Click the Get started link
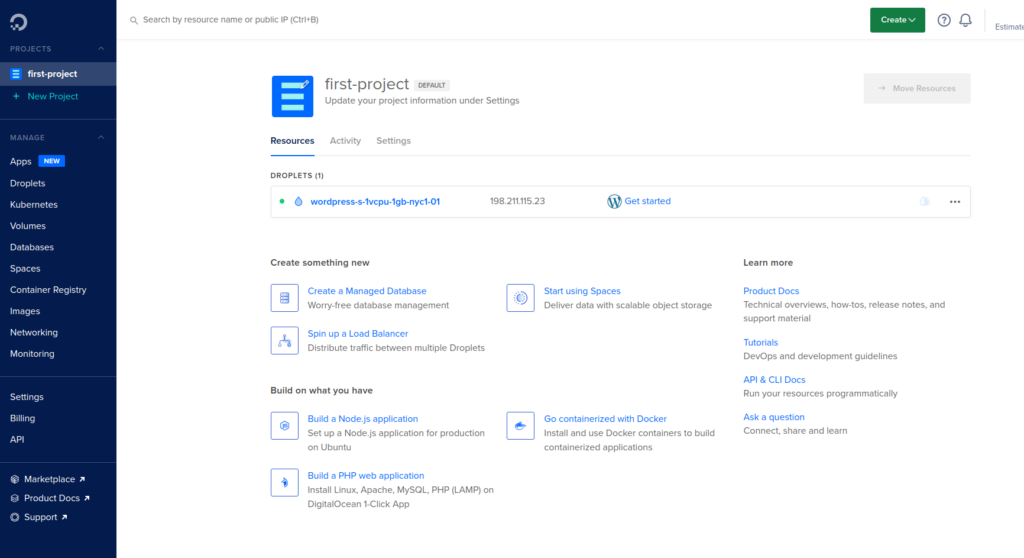The width and height of the screenshot is (1024, 558). (x=647, y=201)
